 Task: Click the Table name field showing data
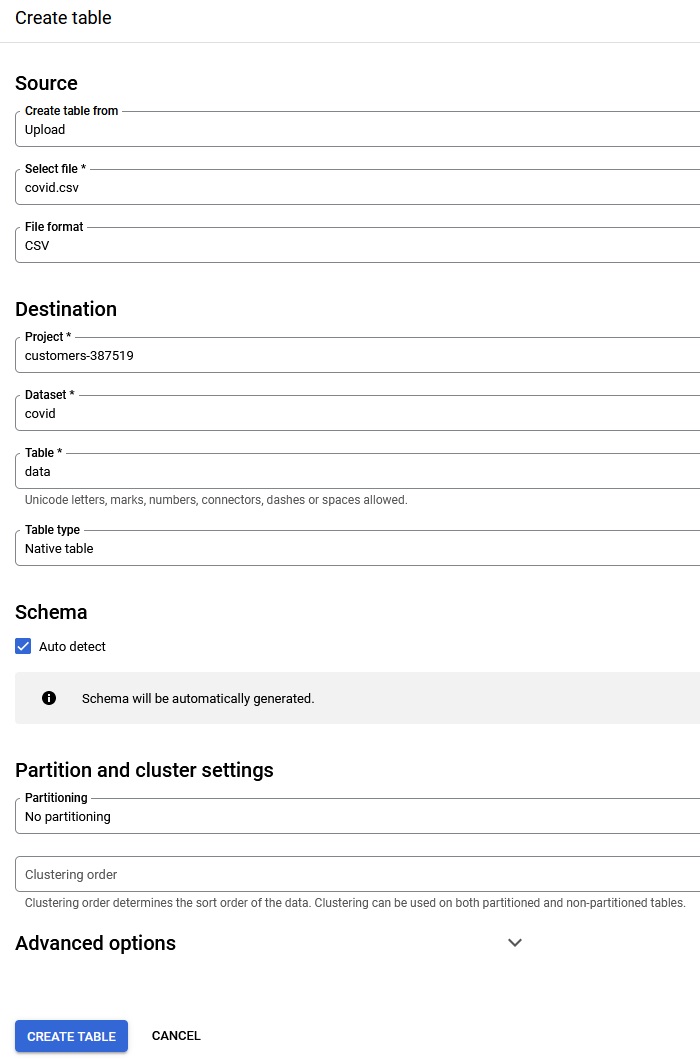357,471
